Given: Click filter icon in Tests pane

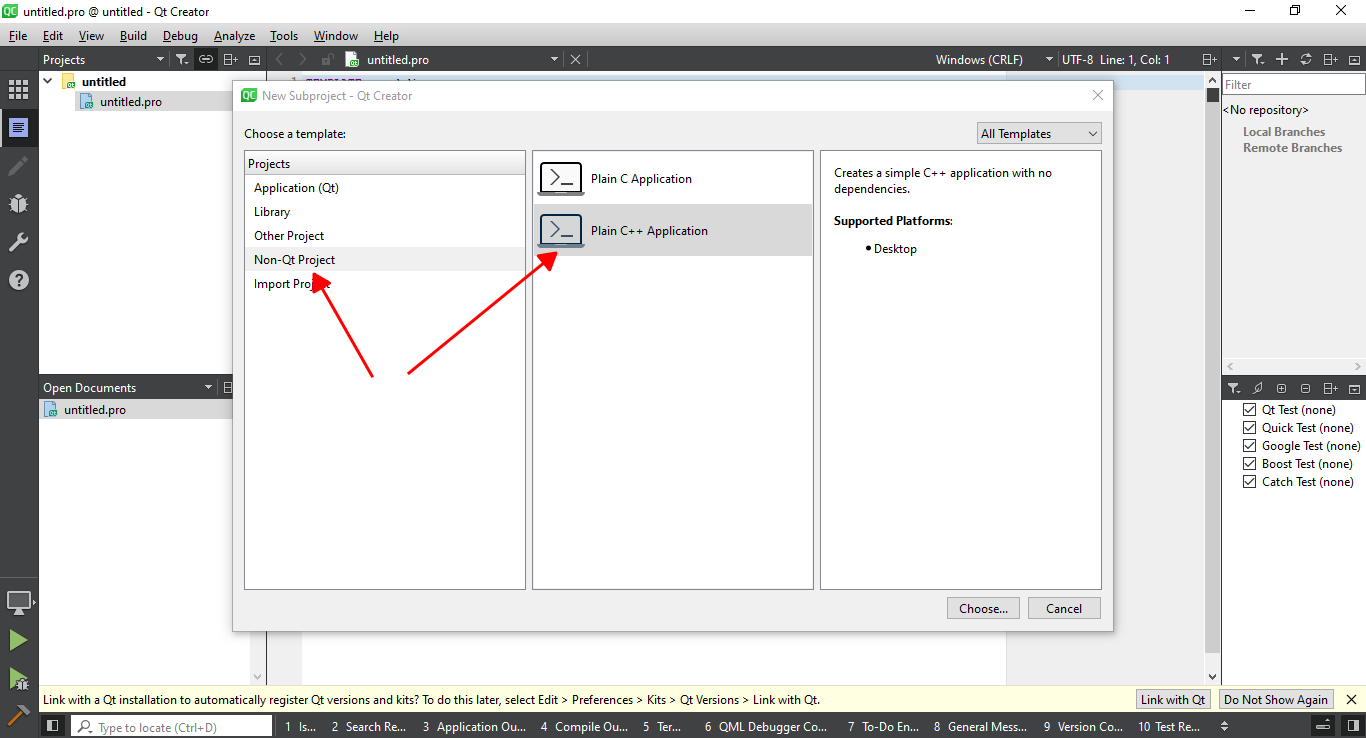Looking at the screenshot, I should click(x=1234, y=388).
